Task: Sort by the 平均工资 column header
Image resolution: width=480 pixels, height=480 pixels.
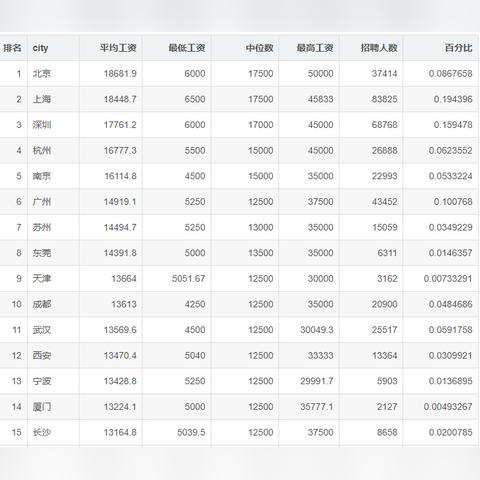Action: click(118, 48)
